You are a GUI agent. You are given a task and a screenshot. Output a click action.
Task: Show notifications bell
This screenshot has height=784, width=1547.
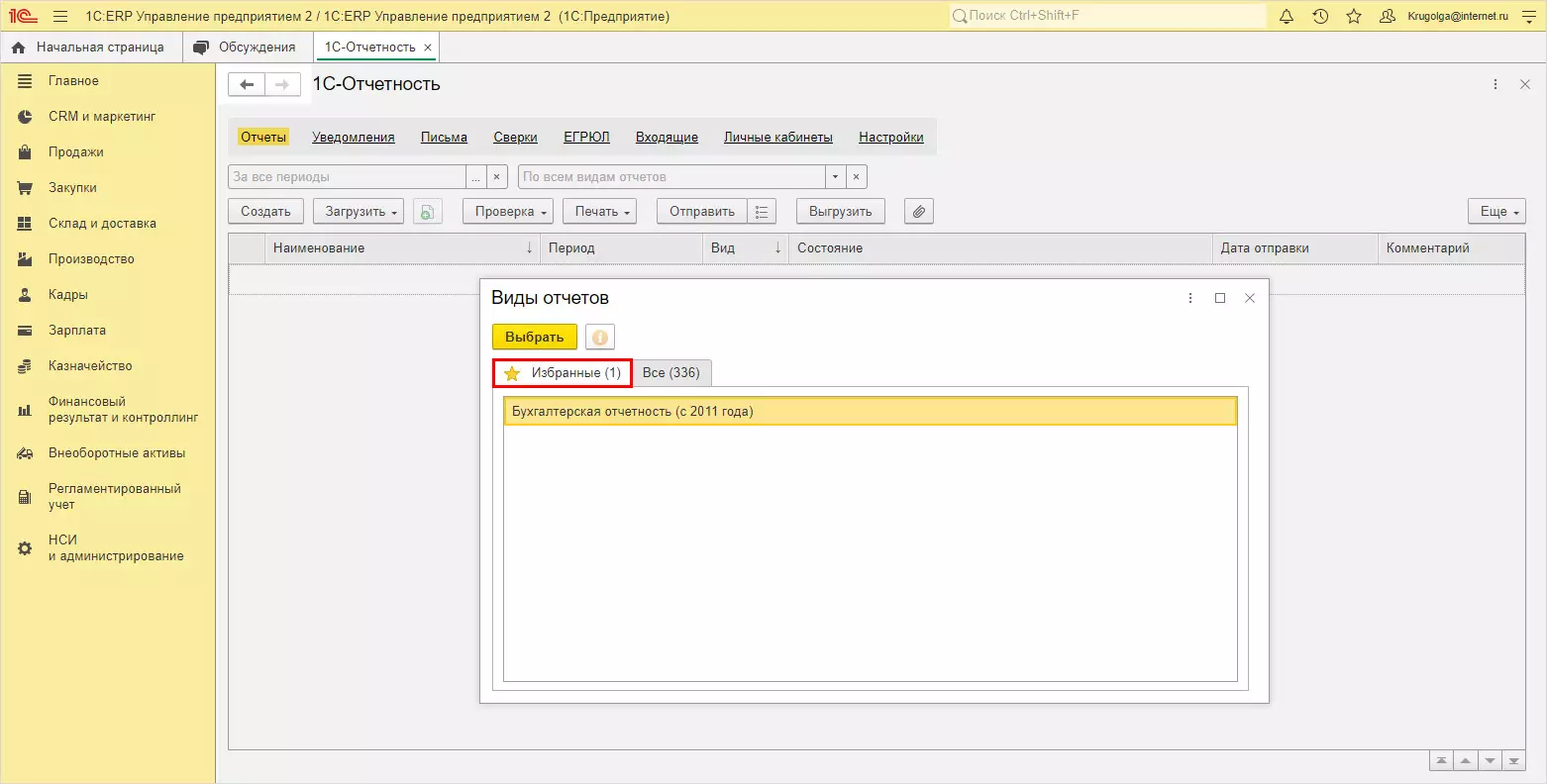coord(1287,16)
